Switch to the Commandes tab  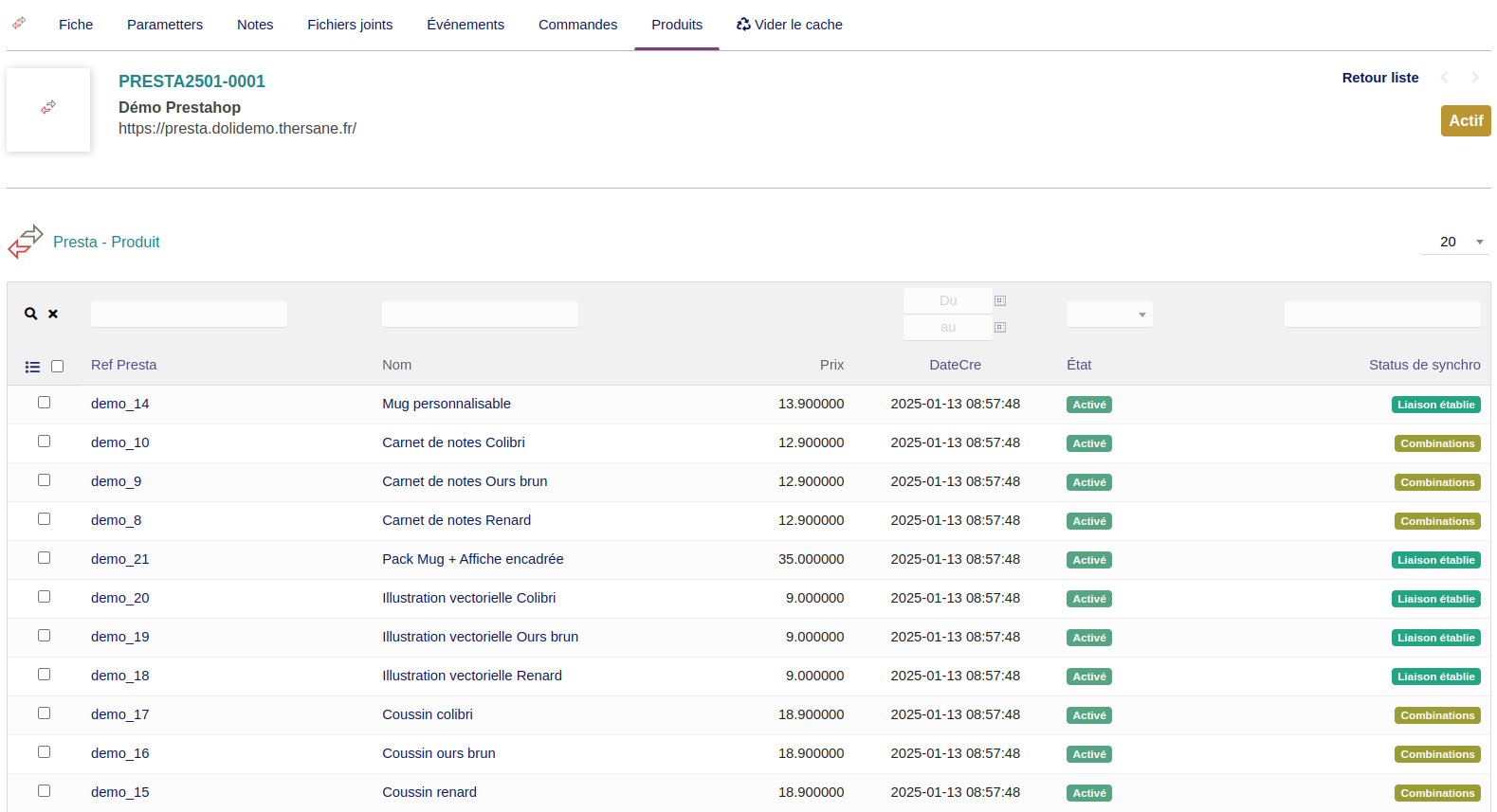pos(577,25)
